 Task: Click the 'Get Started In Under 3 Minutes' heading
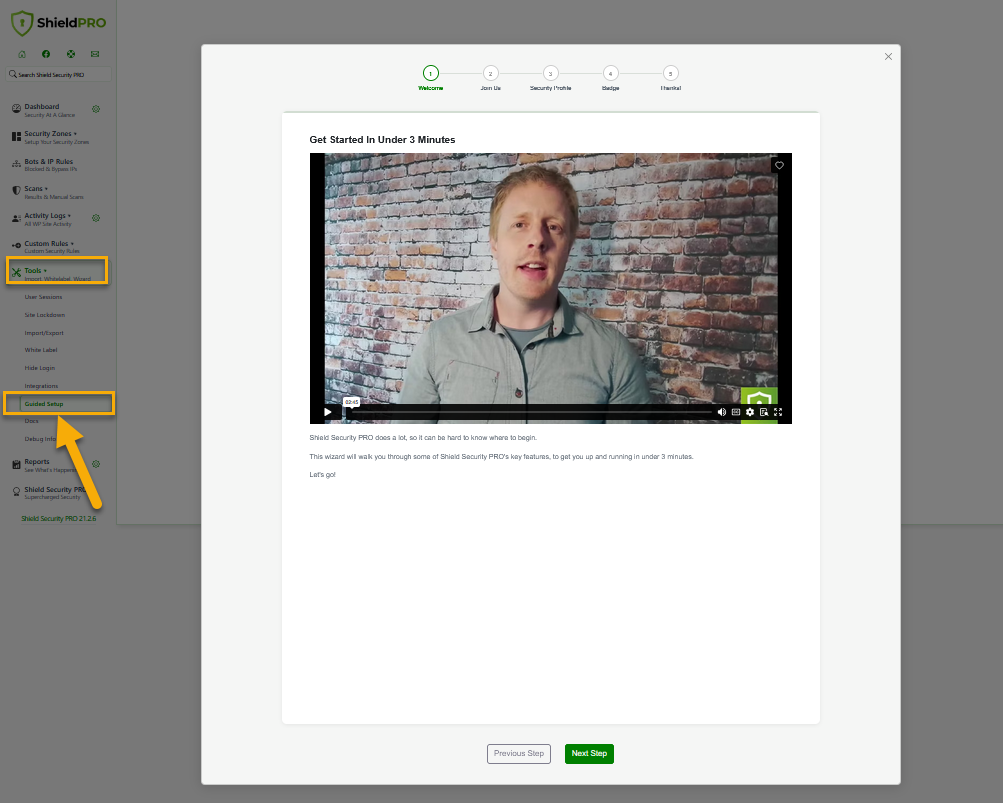coord(383,139)
